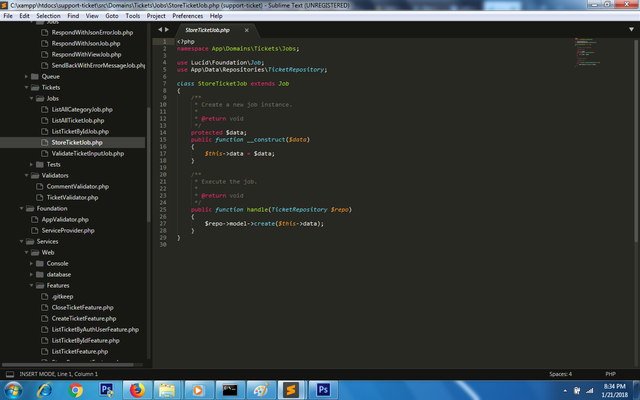Click the file icon beside .gitkeep
Screen dimensions: 640x400
(44, 297)
